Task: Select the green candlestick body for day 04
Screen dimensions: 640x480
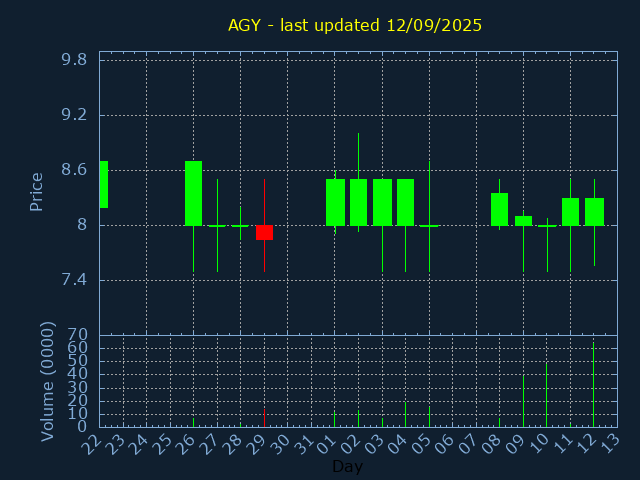Action: click(405, 202)
